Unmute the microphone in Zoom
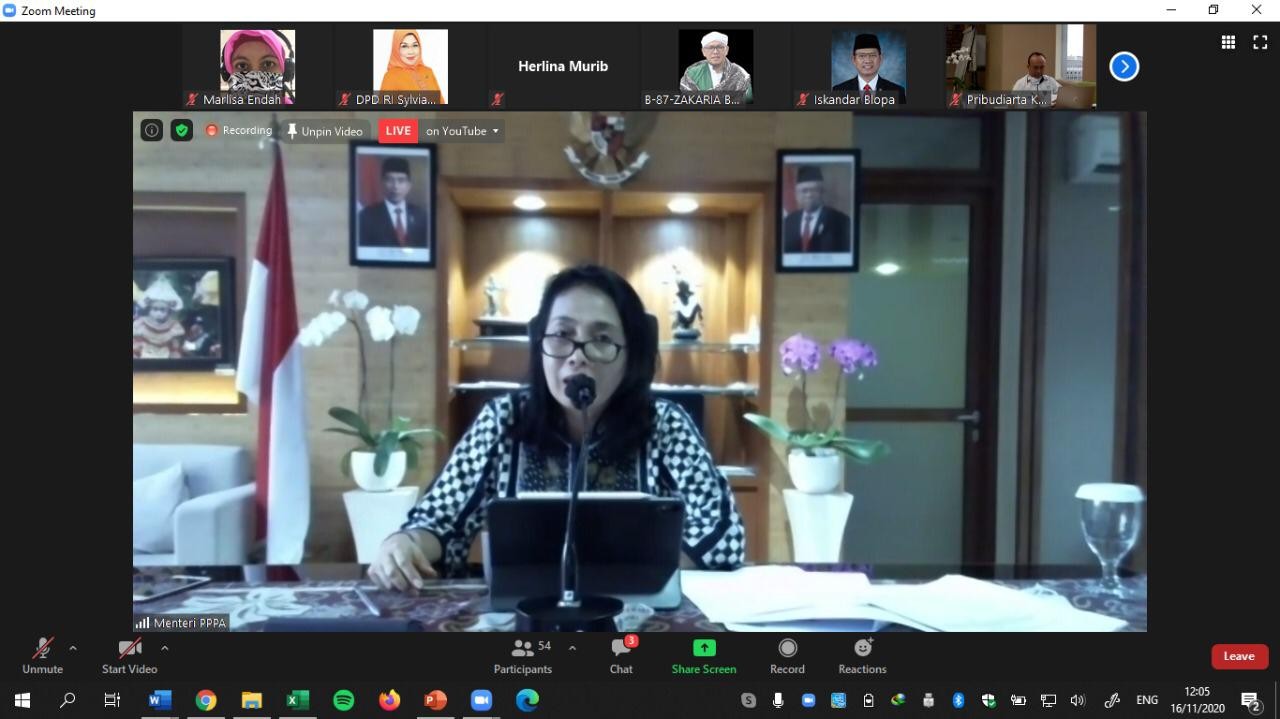 pyautogui.click(x=42, y=656)
